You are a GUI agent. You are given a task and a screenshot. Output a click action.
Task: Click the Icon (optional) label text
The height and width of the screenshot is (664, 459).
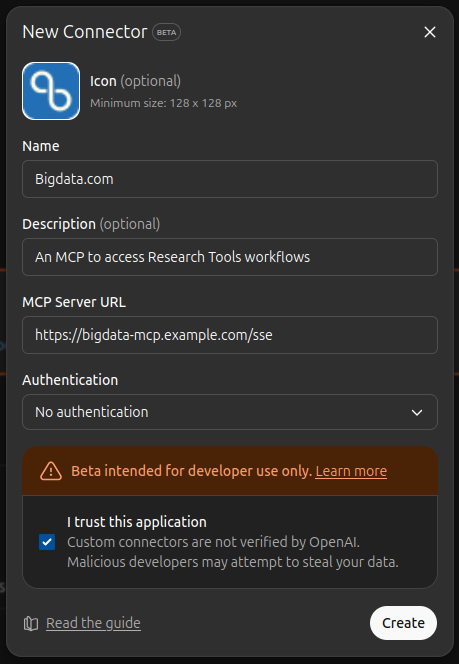(x=135, y=81)
